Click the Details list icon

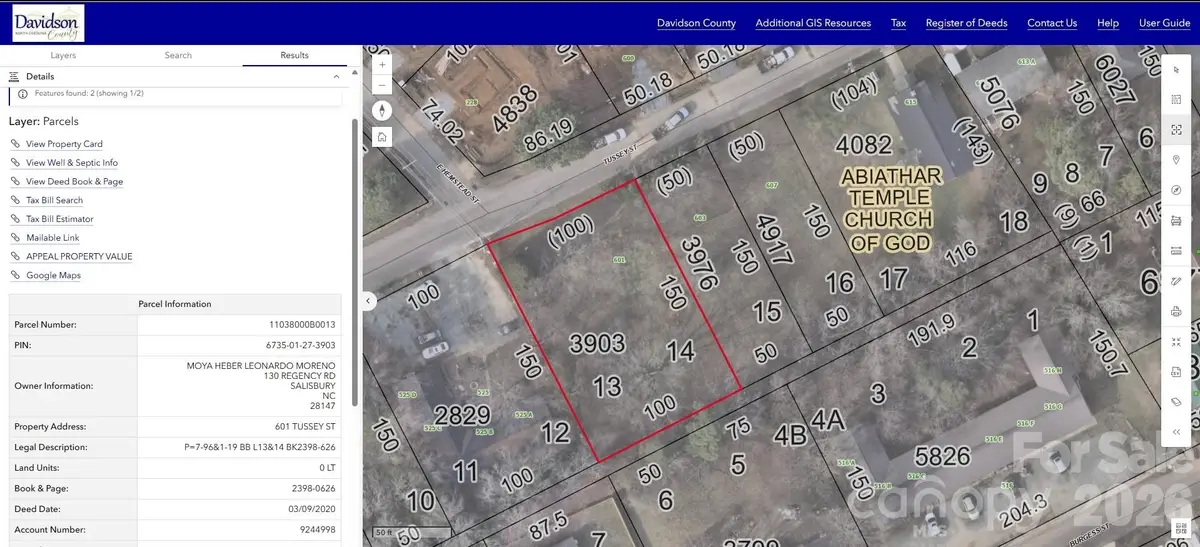click(15, 76)
